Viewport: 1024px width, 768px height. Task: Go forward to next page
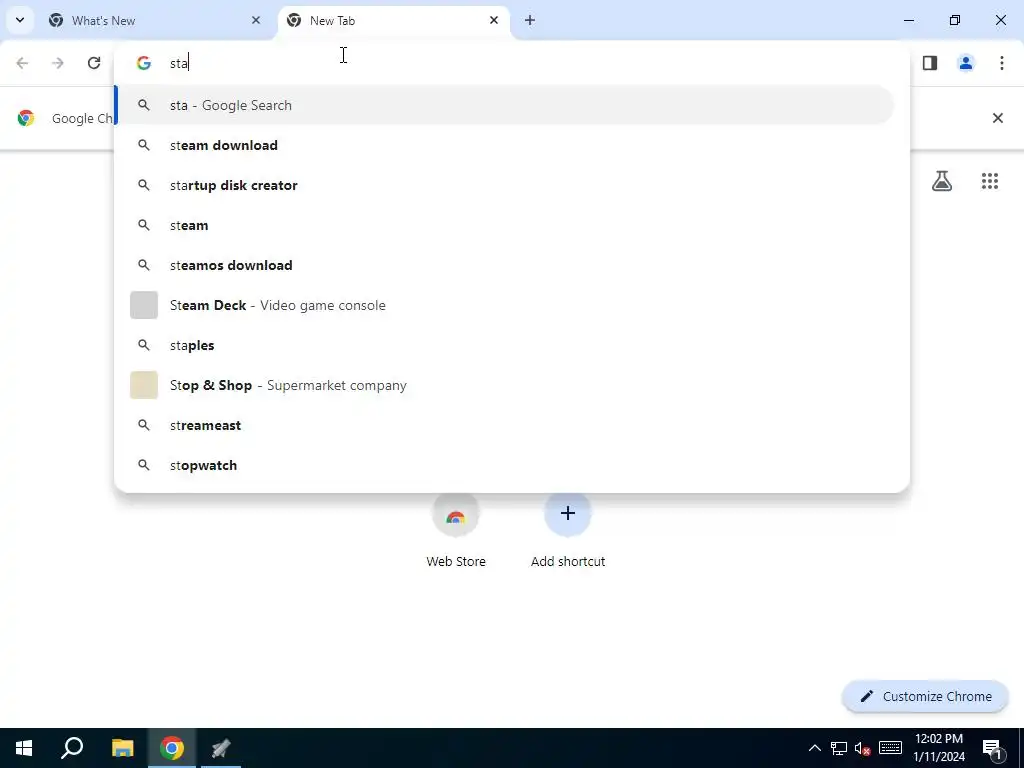tap(58, 63)
